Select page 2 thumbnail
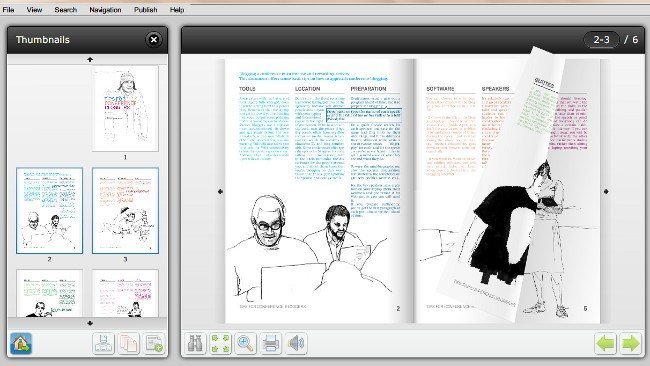The image size is (650, 366). pyautogui.click(x=49, y=211)
